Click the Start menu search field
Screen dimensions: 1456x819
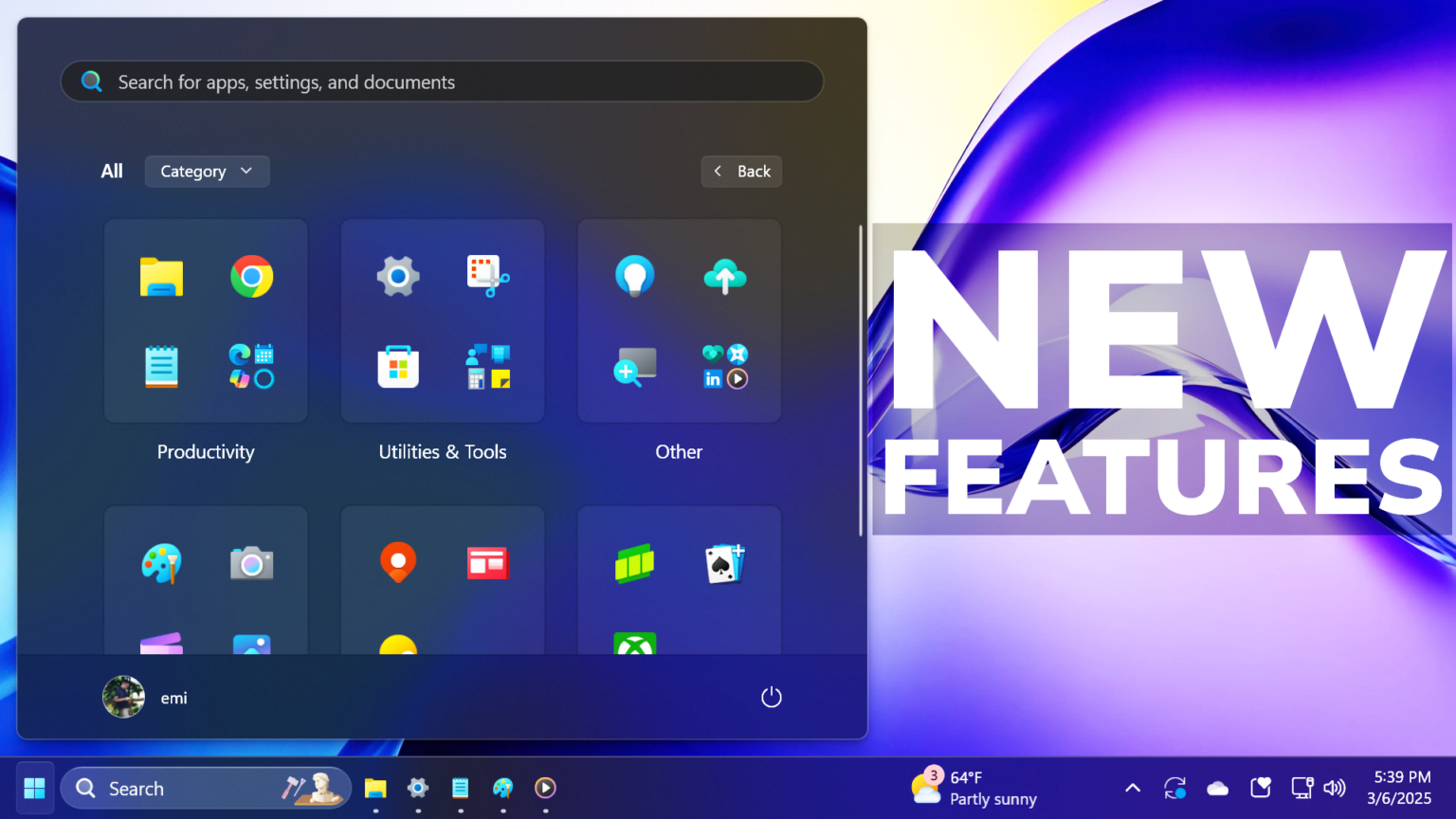pos(442,82)
